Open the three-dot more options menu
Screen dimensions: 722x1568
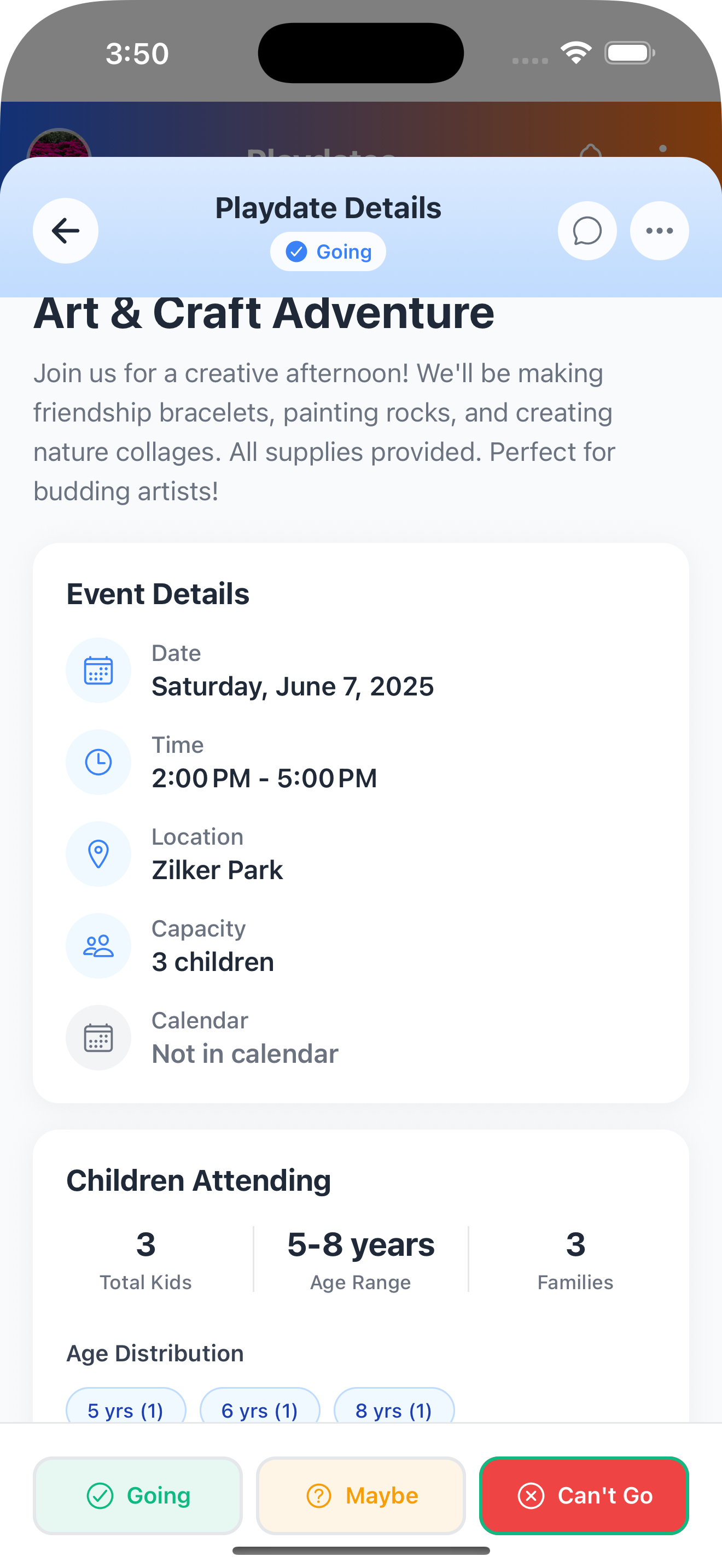(x=659, y=231)
